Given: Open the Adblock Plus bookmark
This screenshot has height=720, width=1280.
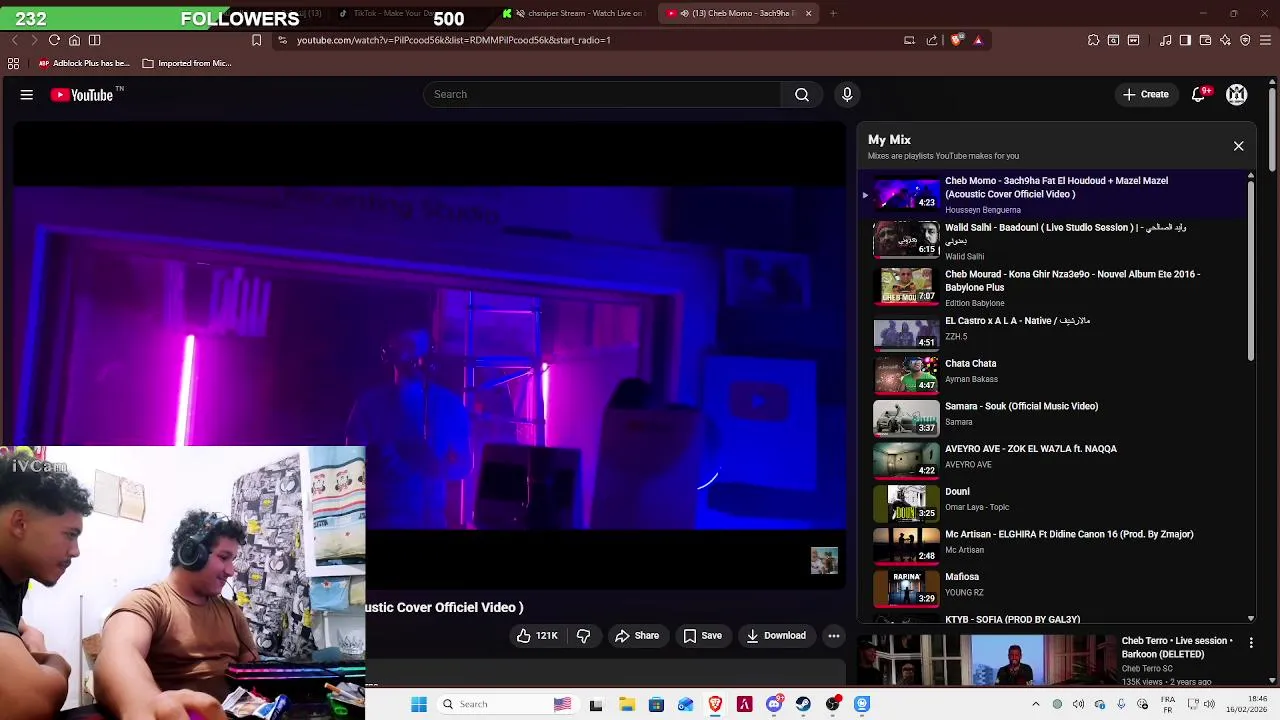Looking at the screenshot, I should pyautogui.click(x=85, y=63).
